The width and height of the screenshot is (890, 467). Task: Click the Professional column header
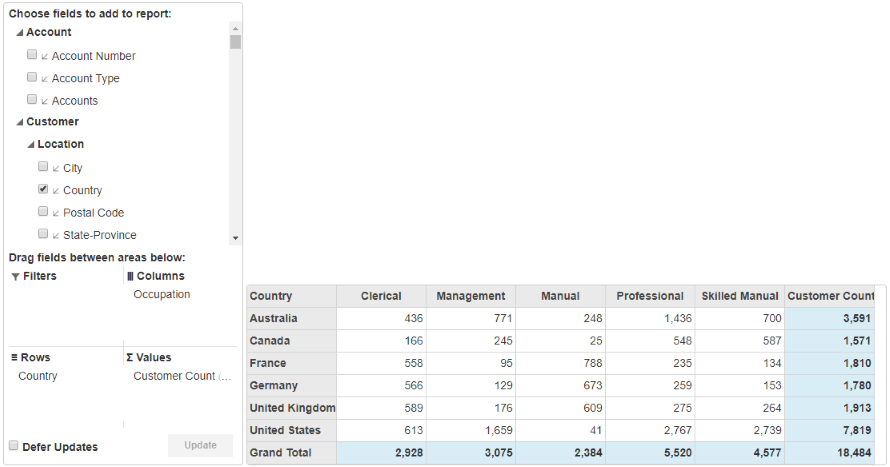click(x=650, y=296)
